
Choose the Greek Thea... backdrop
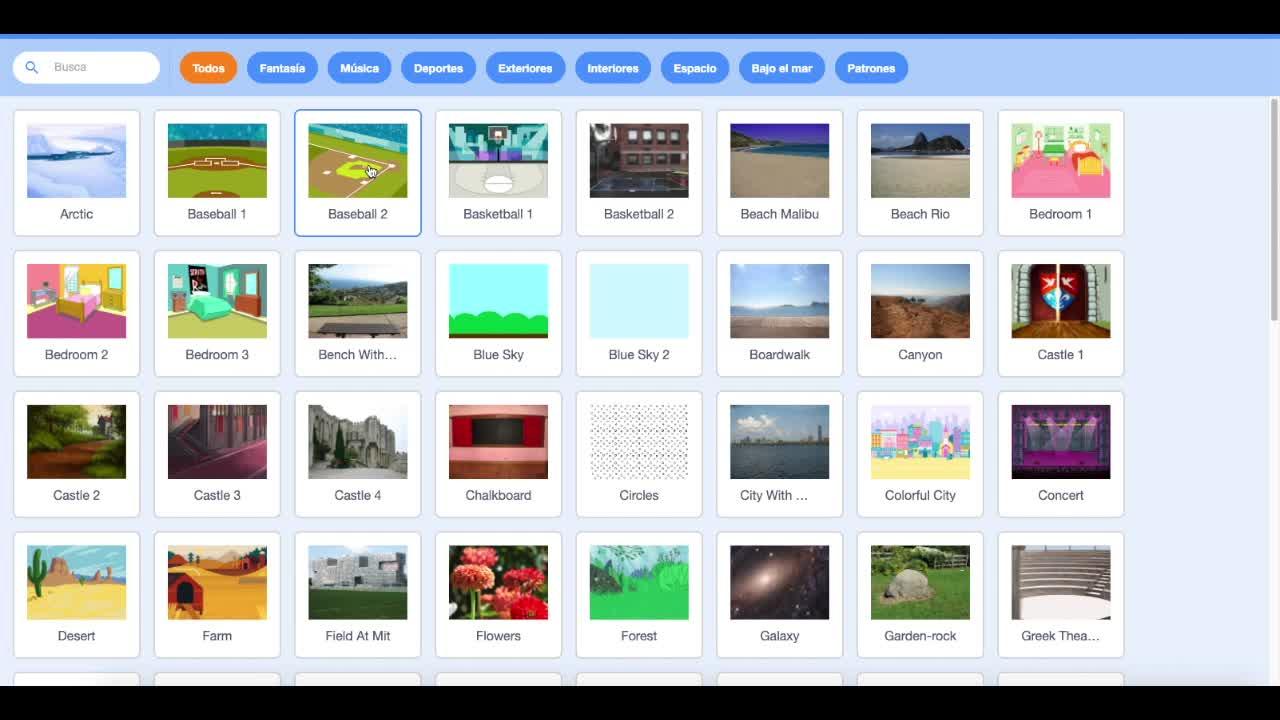(x=1061, y=595)
